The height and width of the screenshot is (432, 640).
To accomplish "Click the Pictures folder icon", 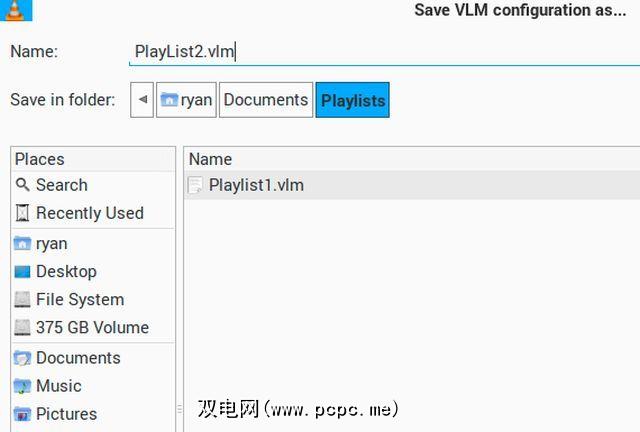I will 23,414.
